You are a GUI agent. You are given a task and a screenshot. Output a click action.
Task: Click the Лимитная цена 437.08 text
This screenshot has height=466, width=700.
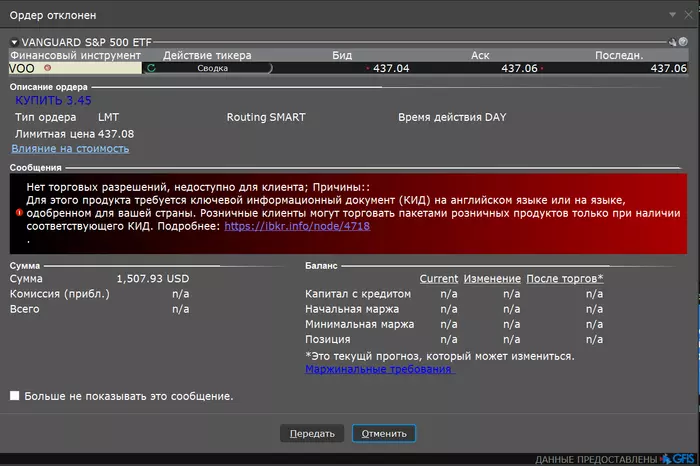tap(75, 134)
